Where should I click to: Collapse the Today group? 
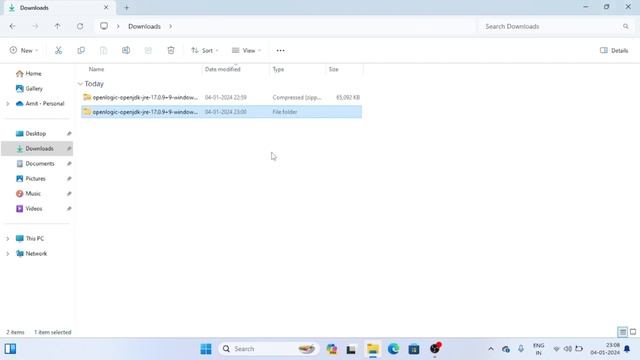coord(80,84)
